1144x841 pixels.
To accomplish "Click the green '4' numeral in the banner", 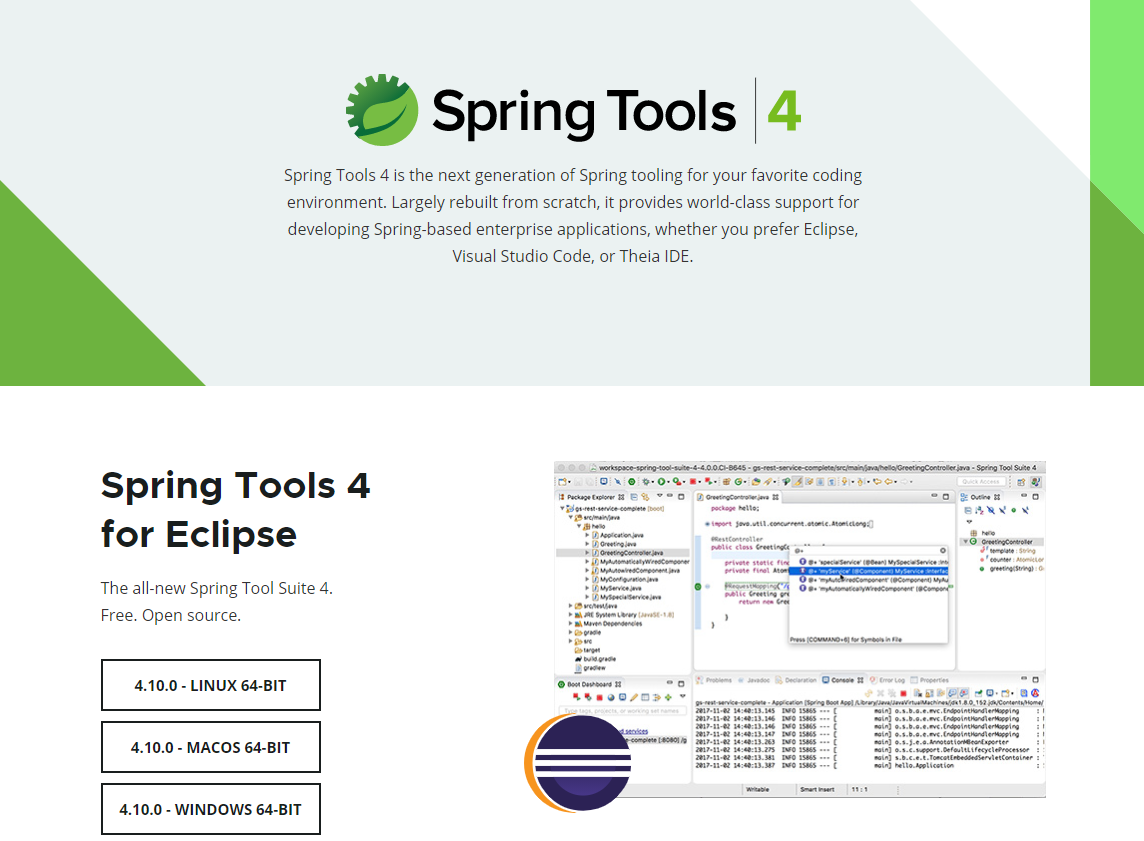I will (784, 111).
